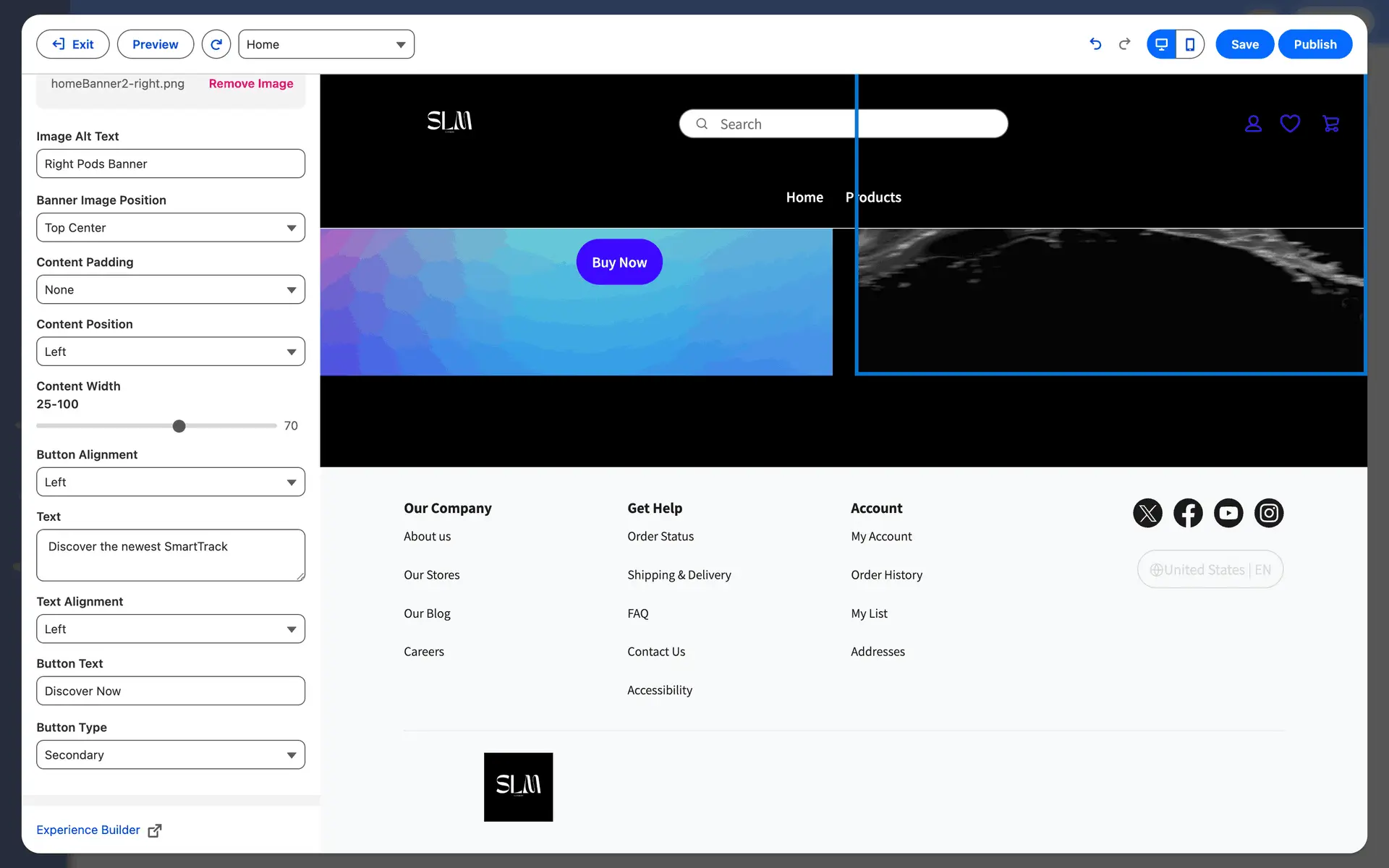Open the Content Padding dropdown

pyautogui.click(x=171, y=290)
